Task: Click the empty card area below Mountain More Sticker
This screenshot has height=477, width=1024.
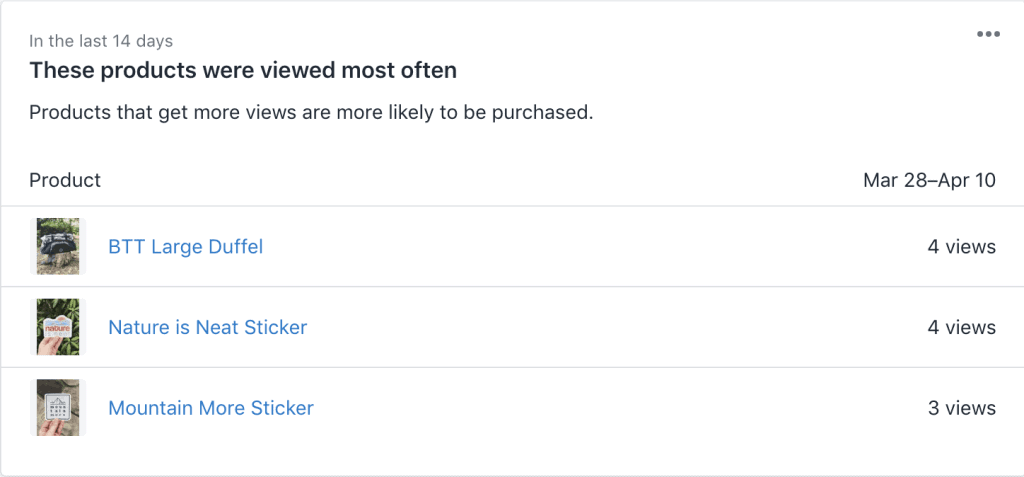Action: tap(512, 461)
